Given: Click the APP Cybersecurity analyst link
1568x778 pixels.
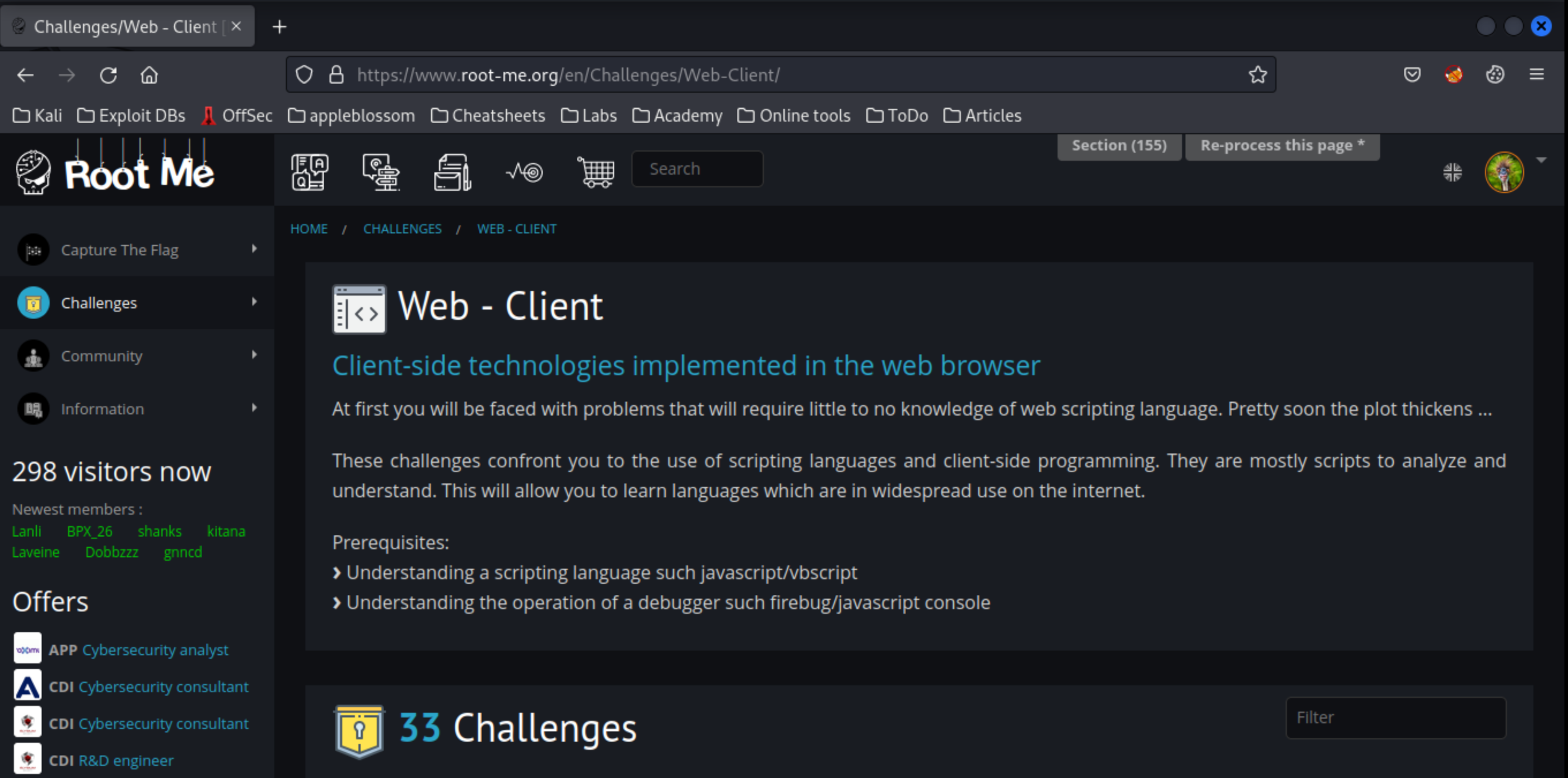Looking at the screenshot, I should click(155, 649).
